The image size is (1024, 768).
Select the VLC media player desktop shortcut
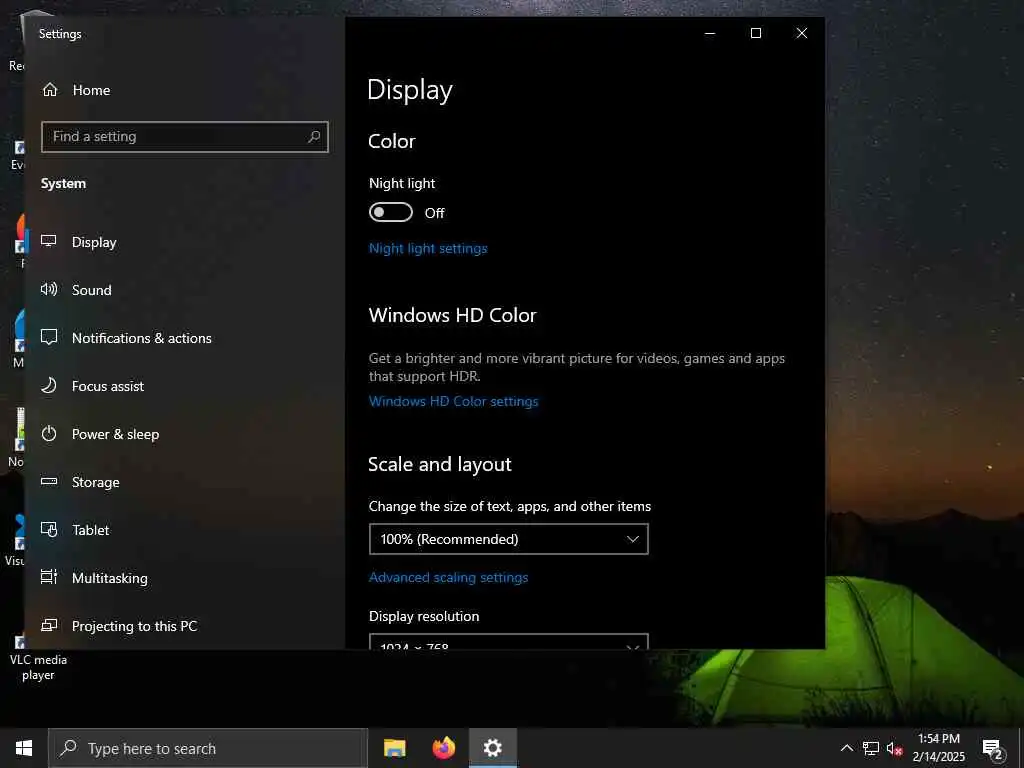38,658
